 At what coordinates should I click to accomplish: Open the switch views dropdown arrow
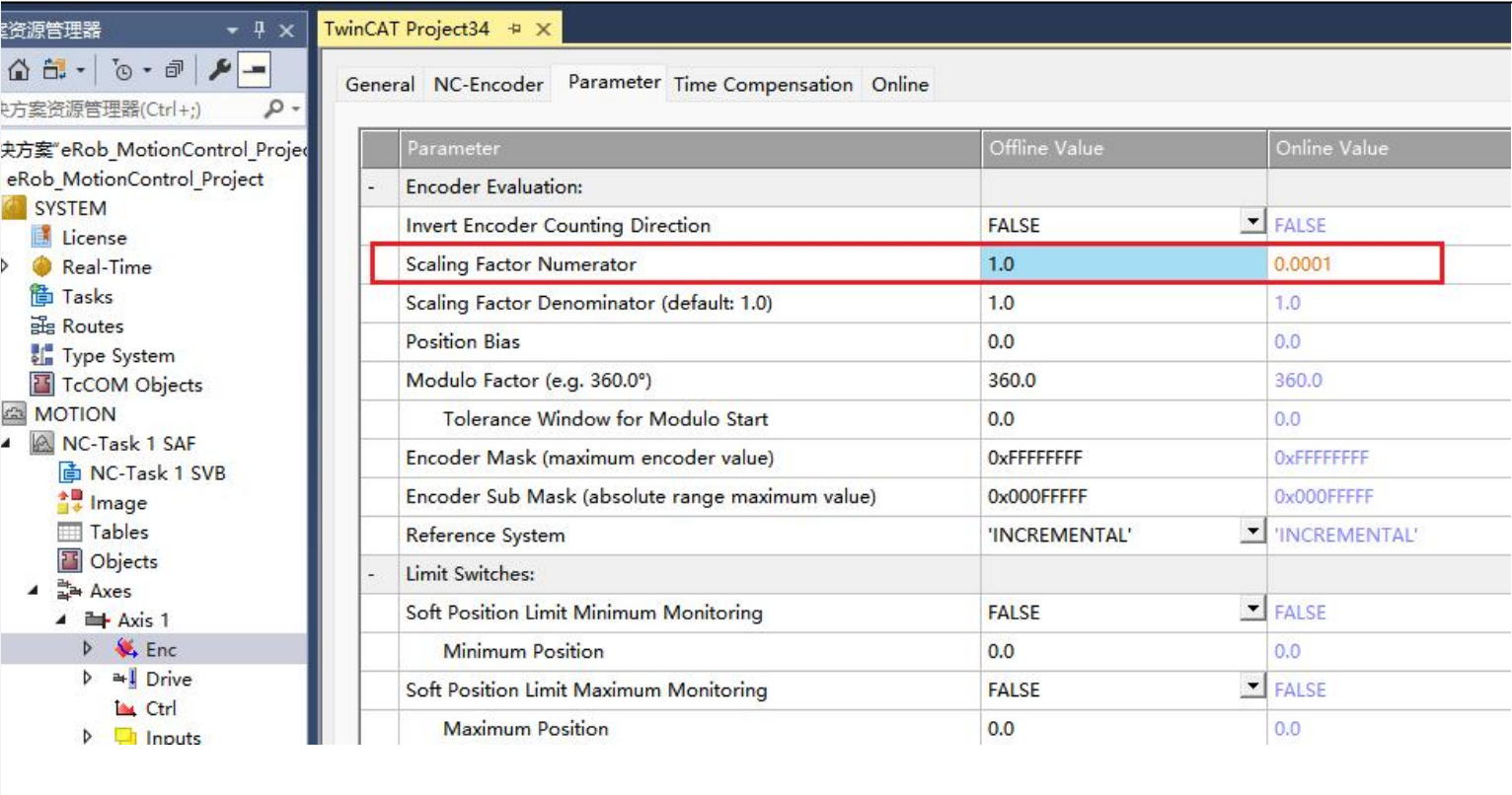pos(81,70)
